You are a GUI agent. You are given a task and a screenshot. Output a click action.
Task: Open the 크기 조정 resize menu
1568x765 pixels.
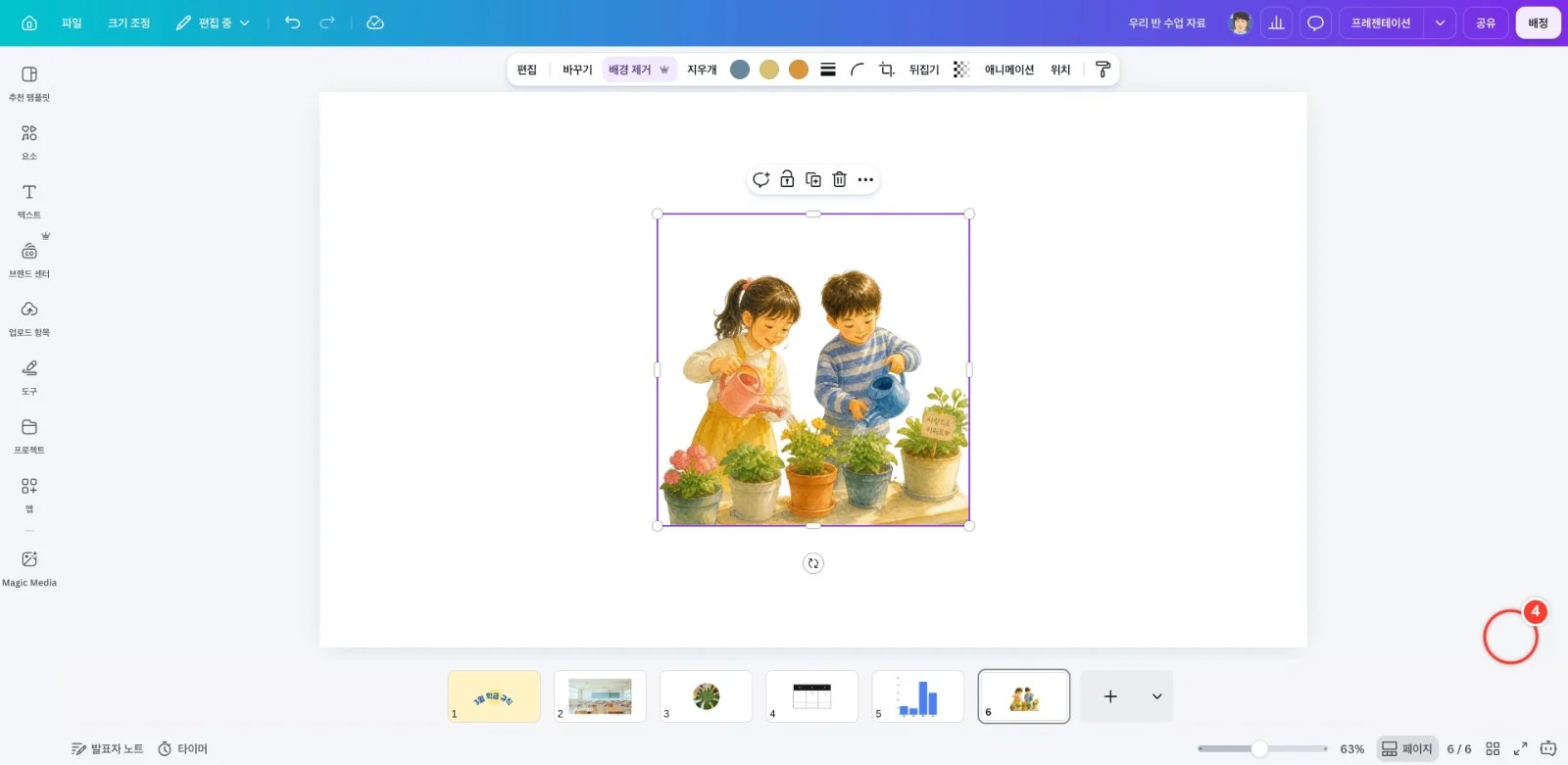coord(129,23)
